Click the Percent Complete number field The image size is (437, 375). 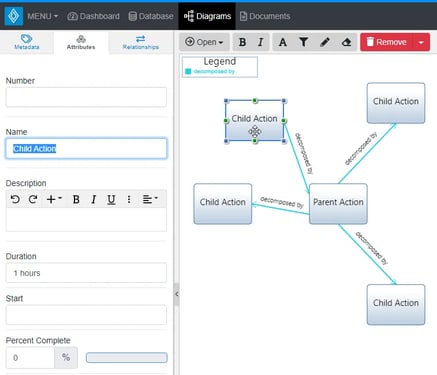pos(30,358)
